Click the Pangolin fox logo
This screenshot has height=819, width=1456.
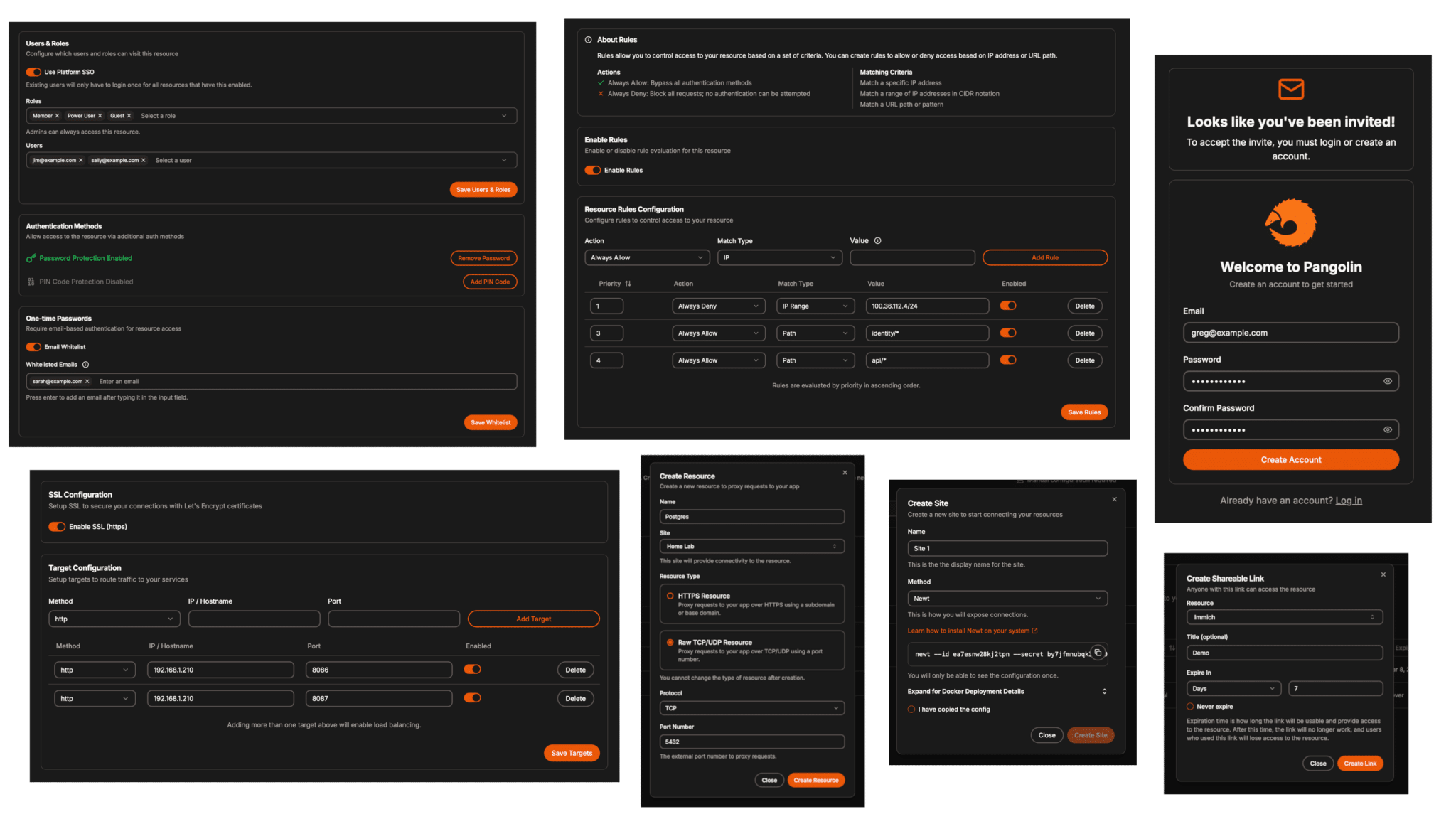coord(1290,223)
